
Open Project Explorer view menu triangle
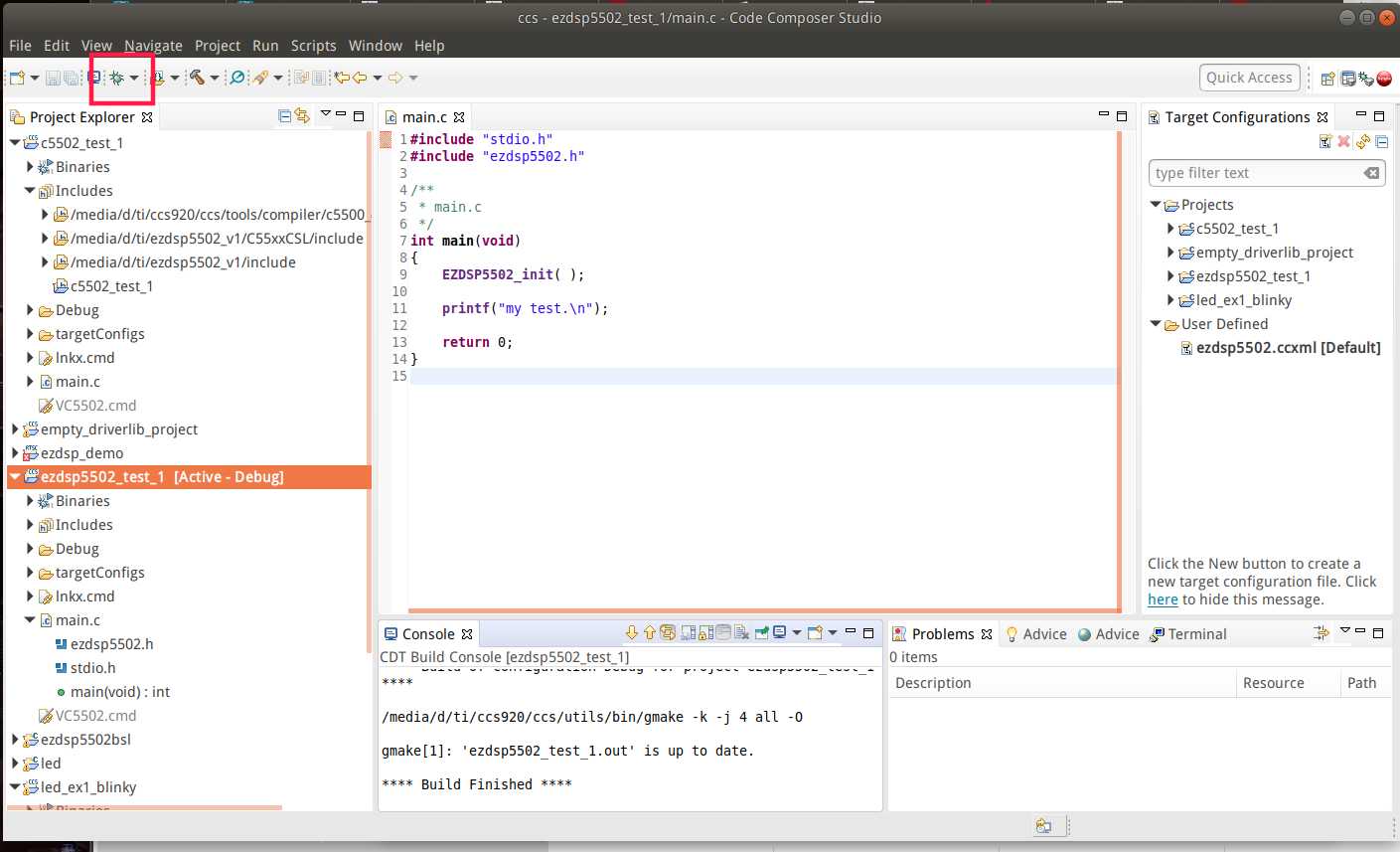point(325,114)
